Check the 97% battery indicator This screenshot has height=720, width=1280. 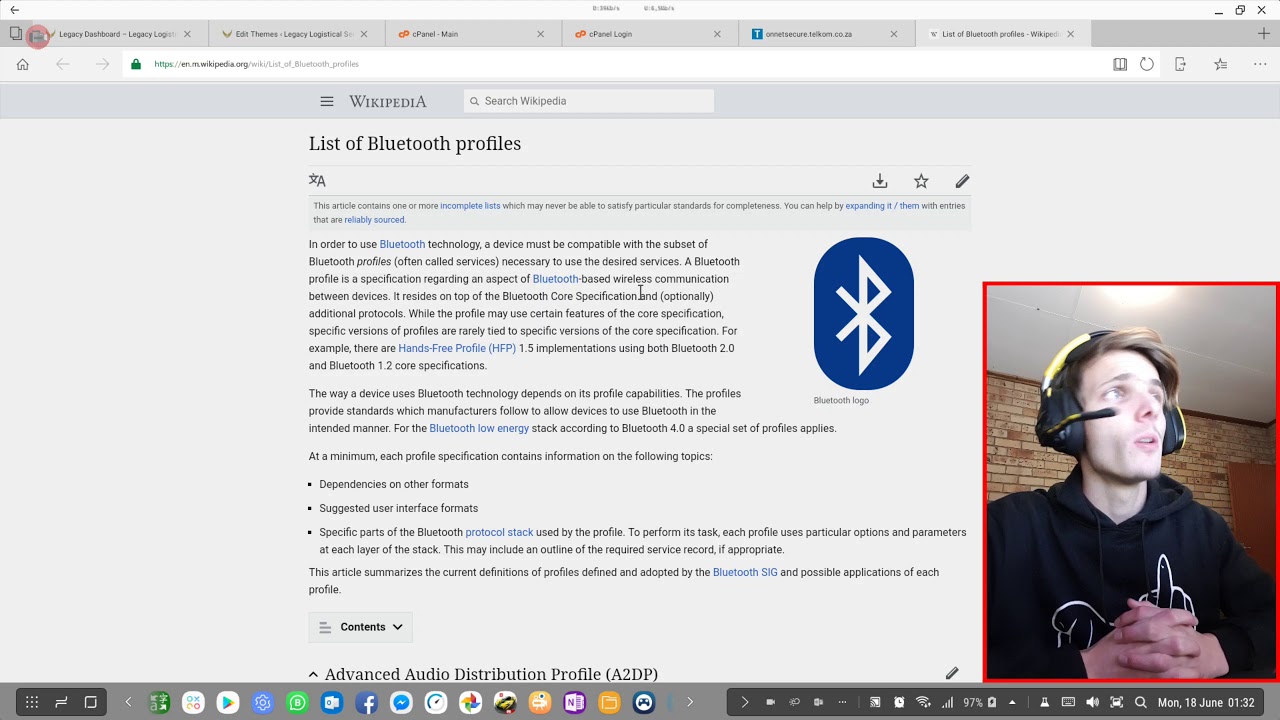tap(979, 703)
